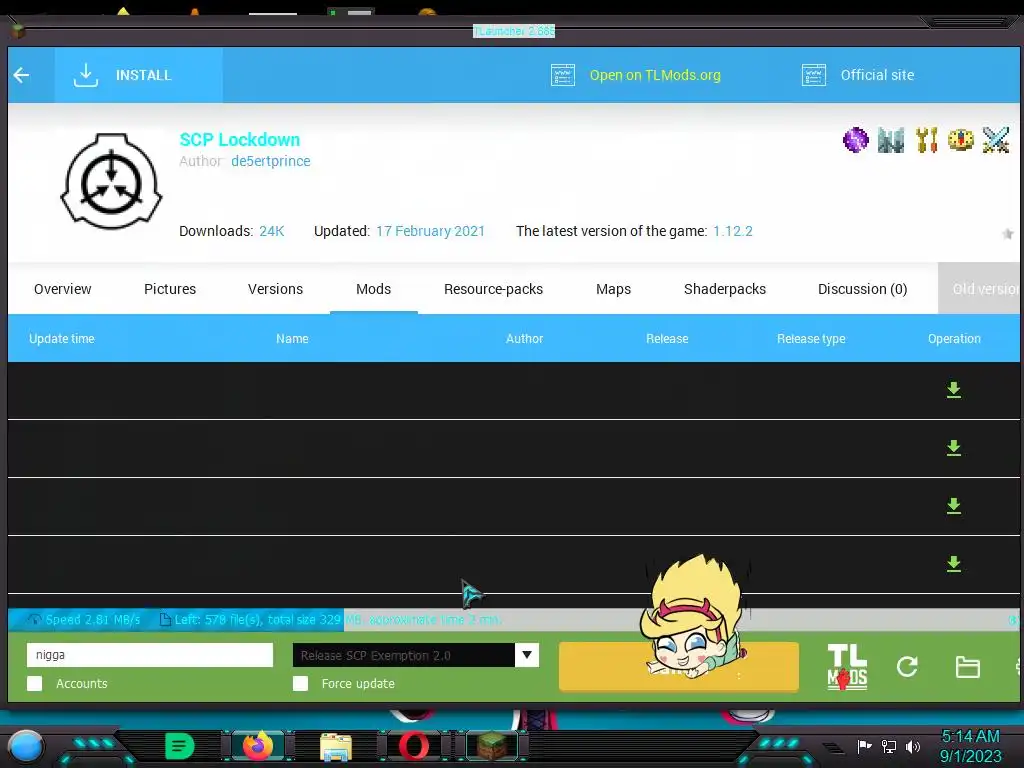Viewport: 1024px width, 768px height.
Task: Switch to the Versions tab
Action: pyautogui.click(x=276, y=289)
